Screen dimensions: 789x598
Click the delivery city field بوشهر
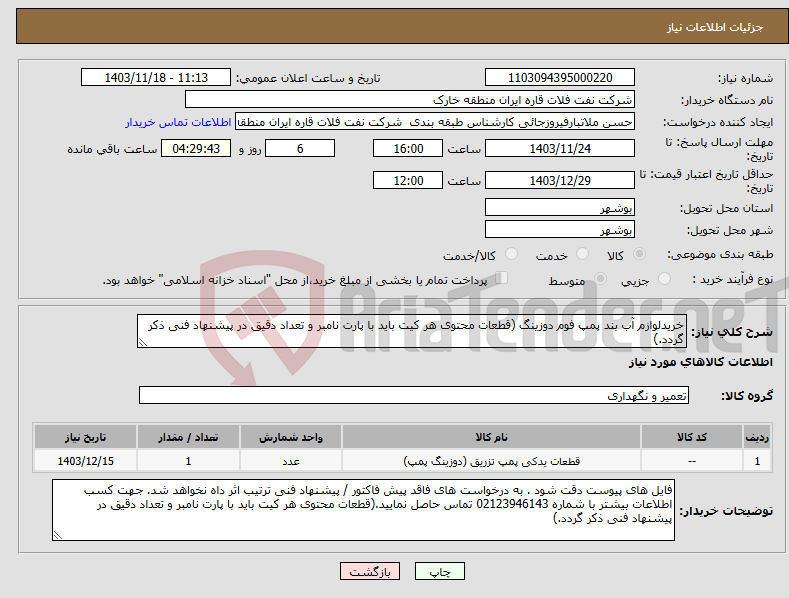coord(560,230)
